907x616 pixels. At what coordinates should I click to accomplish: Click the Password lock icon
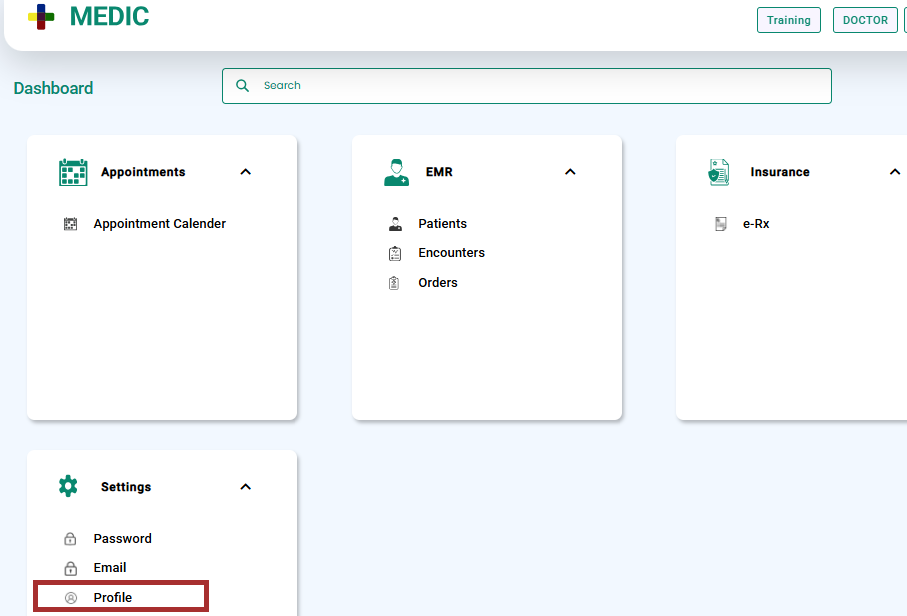pyautogui.click(x=70, y=538)
